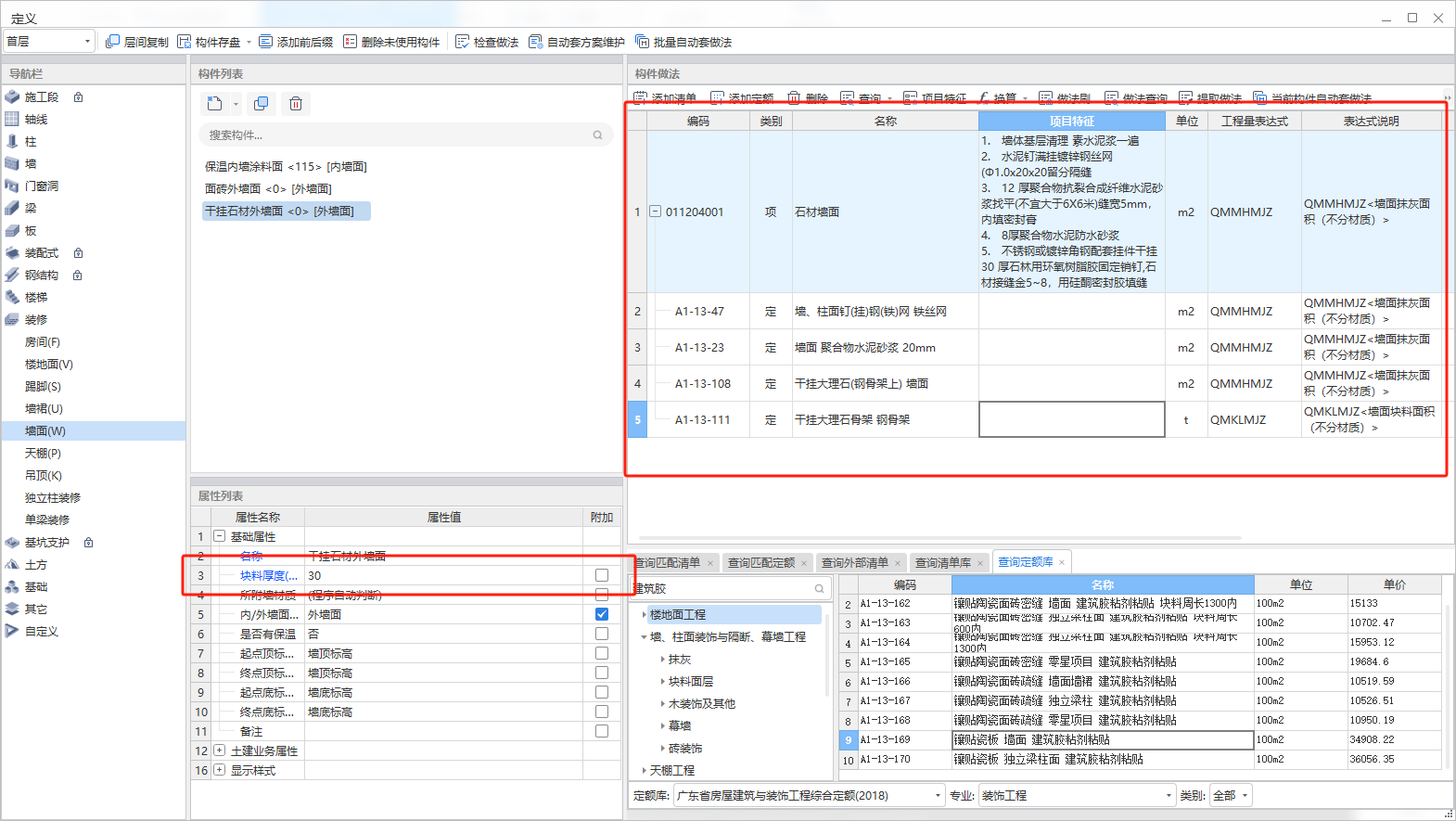Click the 层间复制 copy icon
This screenshot has width=1456, height=821.
tap(113, 42)
